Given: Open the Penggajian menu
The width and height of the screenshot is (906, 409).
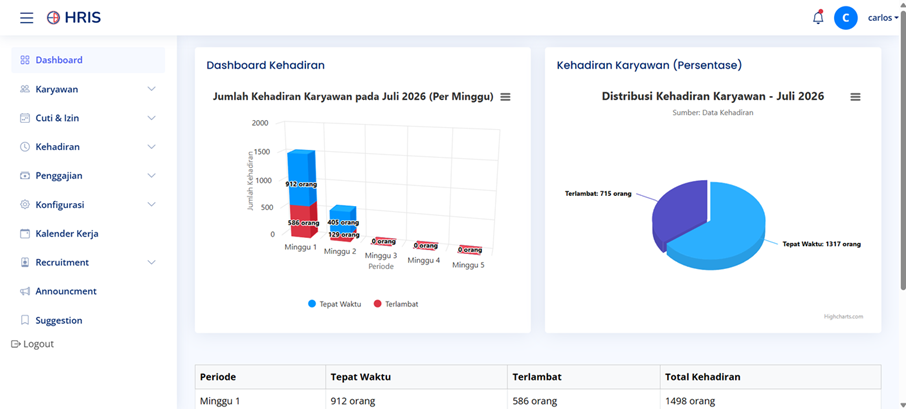Looking at the screenshot, I should [x=88, y=176].
